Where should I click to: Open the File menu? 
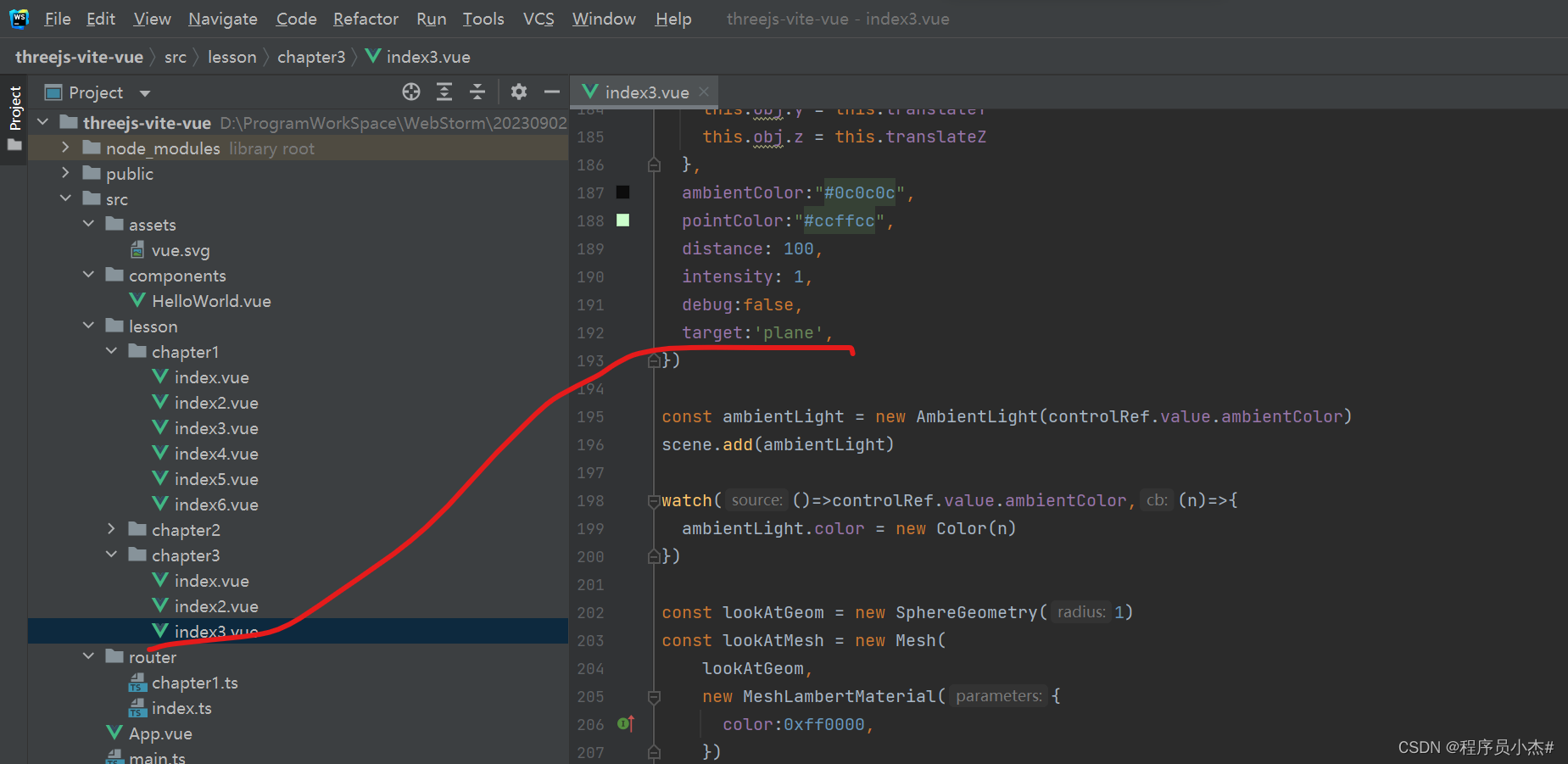tap(58, 19)
